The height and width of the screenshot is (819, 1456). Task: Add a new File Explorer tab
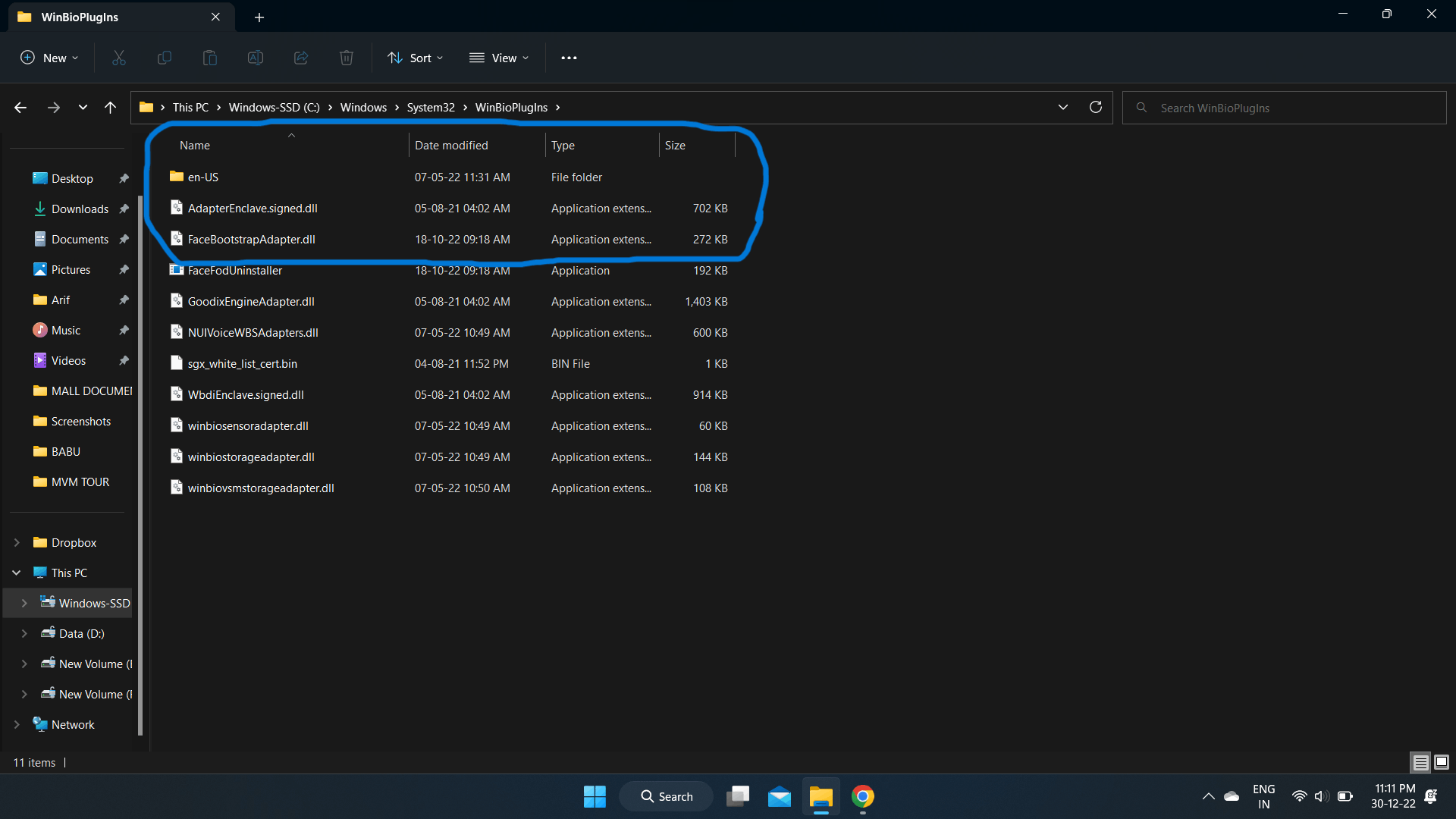(259, 17)
